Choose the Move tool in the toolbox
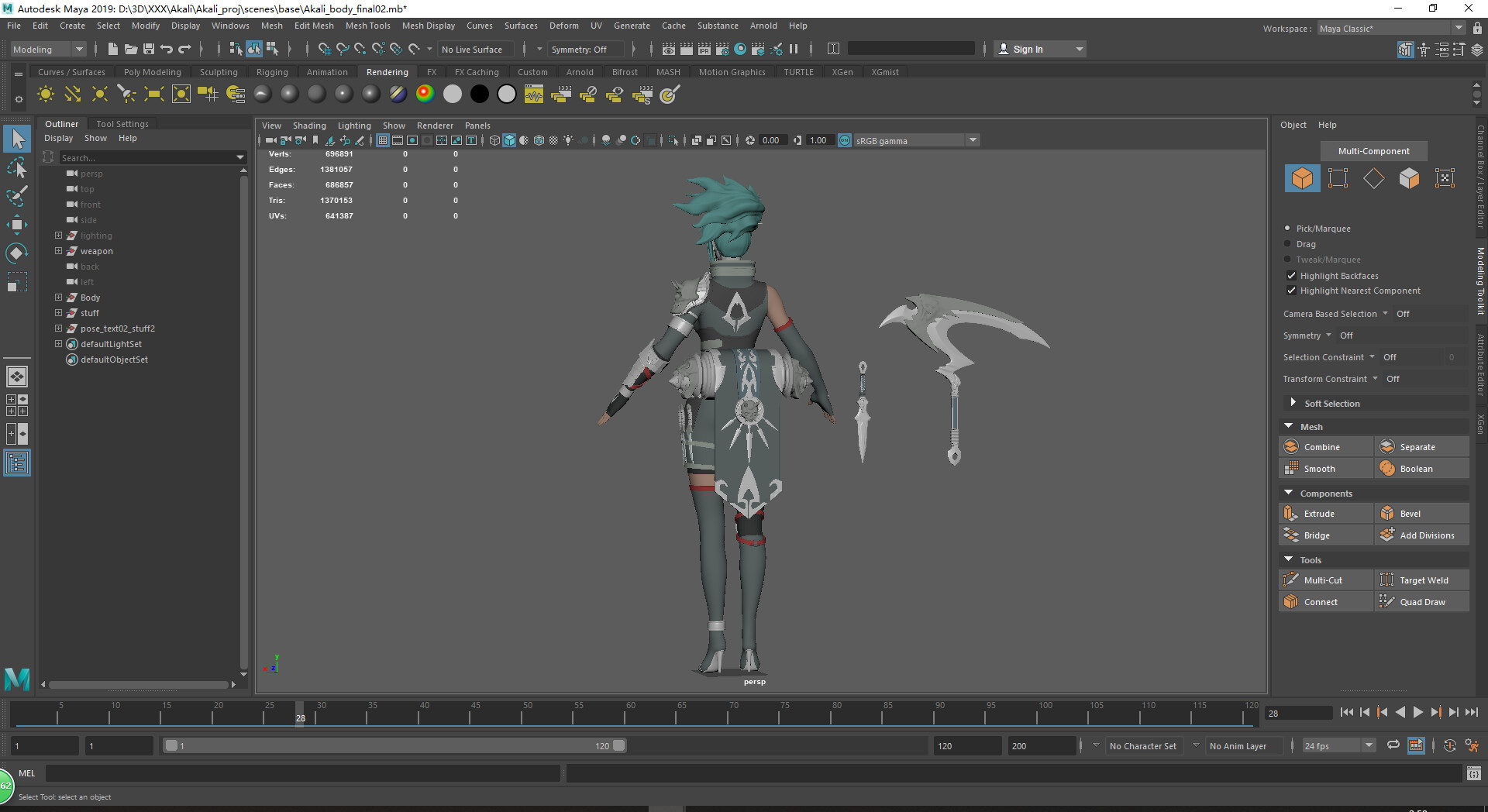The width and height of the screenshot is (1488, 812). (x=16, y=225)
